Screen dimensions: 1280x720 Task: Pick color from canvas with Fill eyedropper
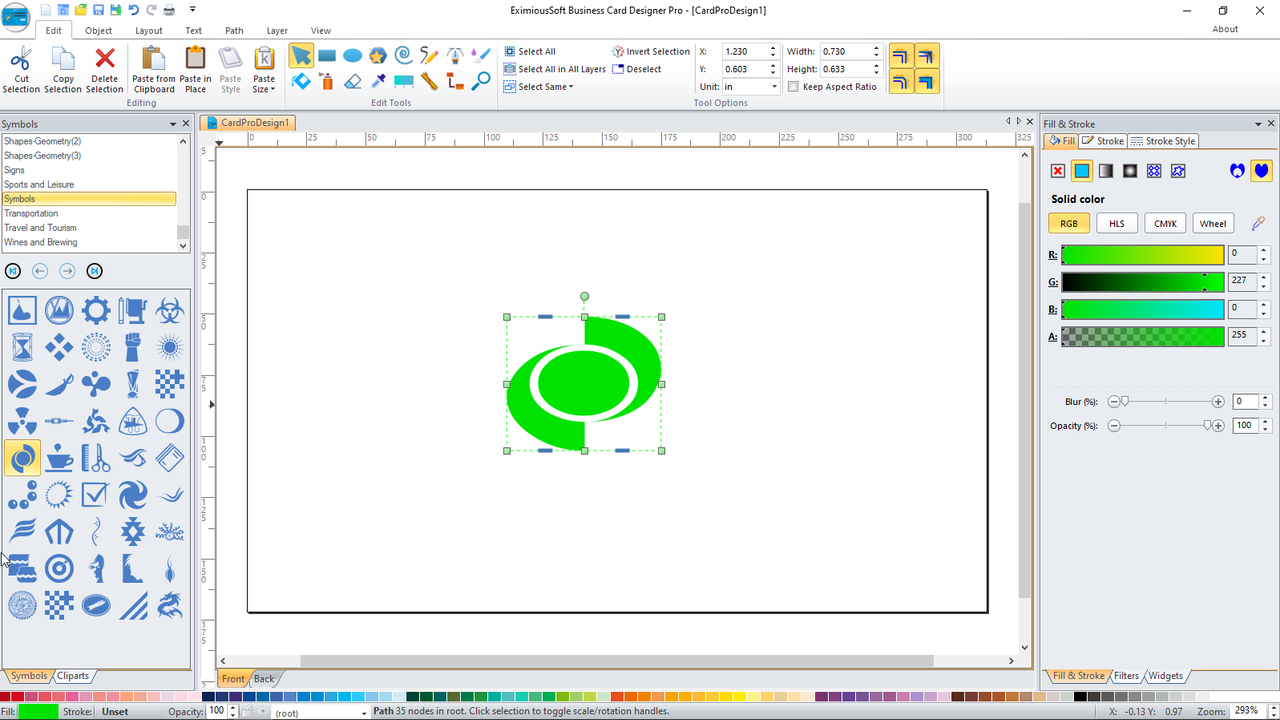(x=1259, y=224)
